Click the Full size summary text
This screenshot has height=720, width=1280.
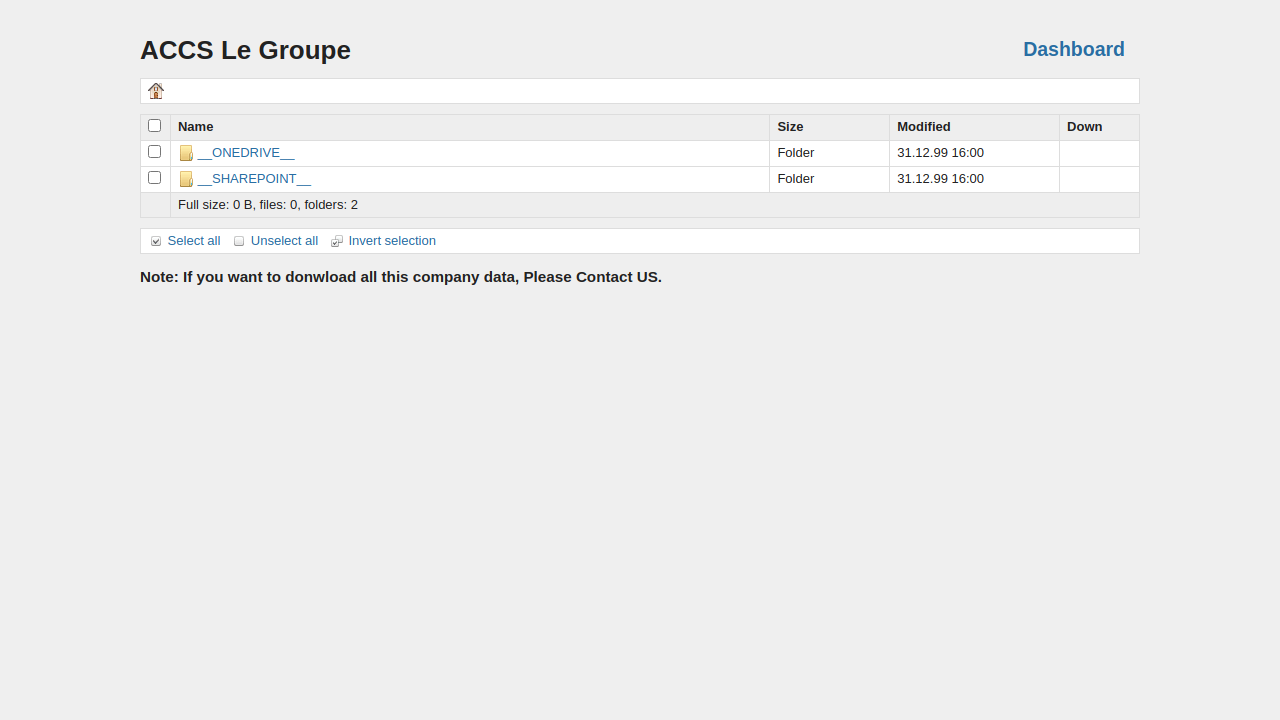coord(268,205)
